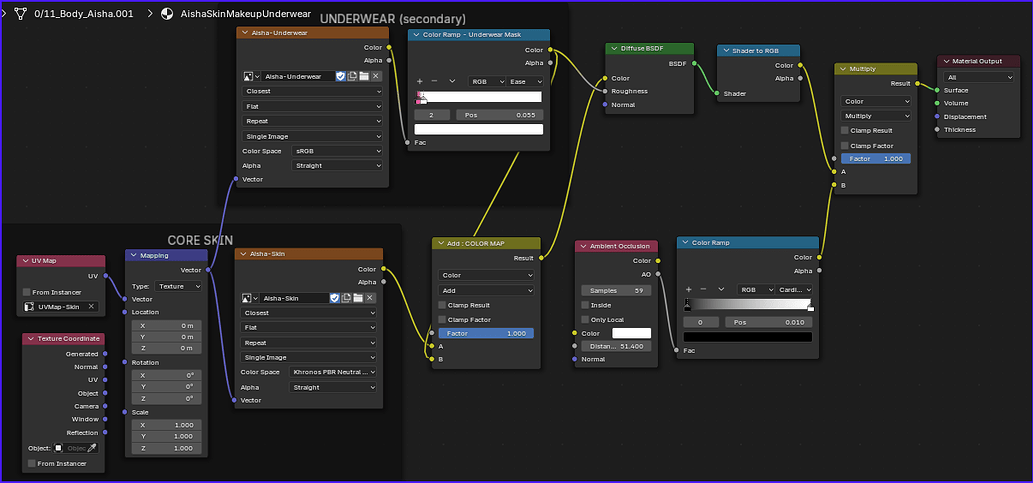This screenshot has height=483, width=1033.
Task: Enable From Instancer on Texture Coordinate node
Action: pyautogui.click(x=32, y=463)
